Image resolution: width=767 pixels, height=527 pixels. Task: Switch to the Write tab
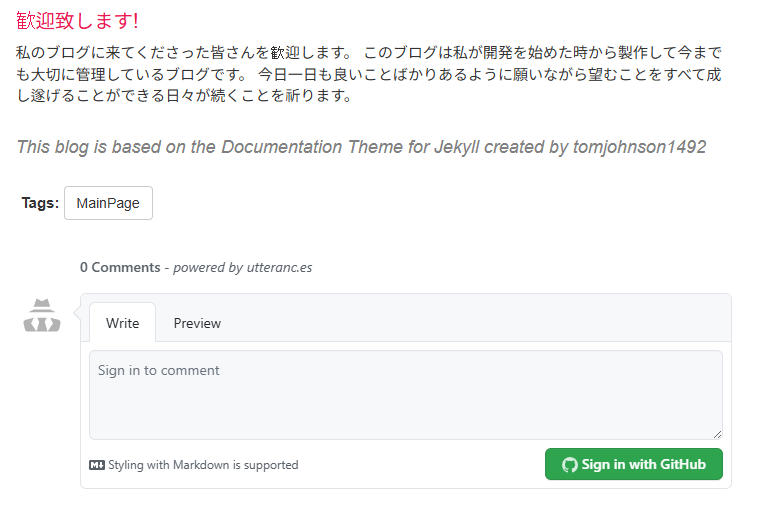(x=122, y=323)
